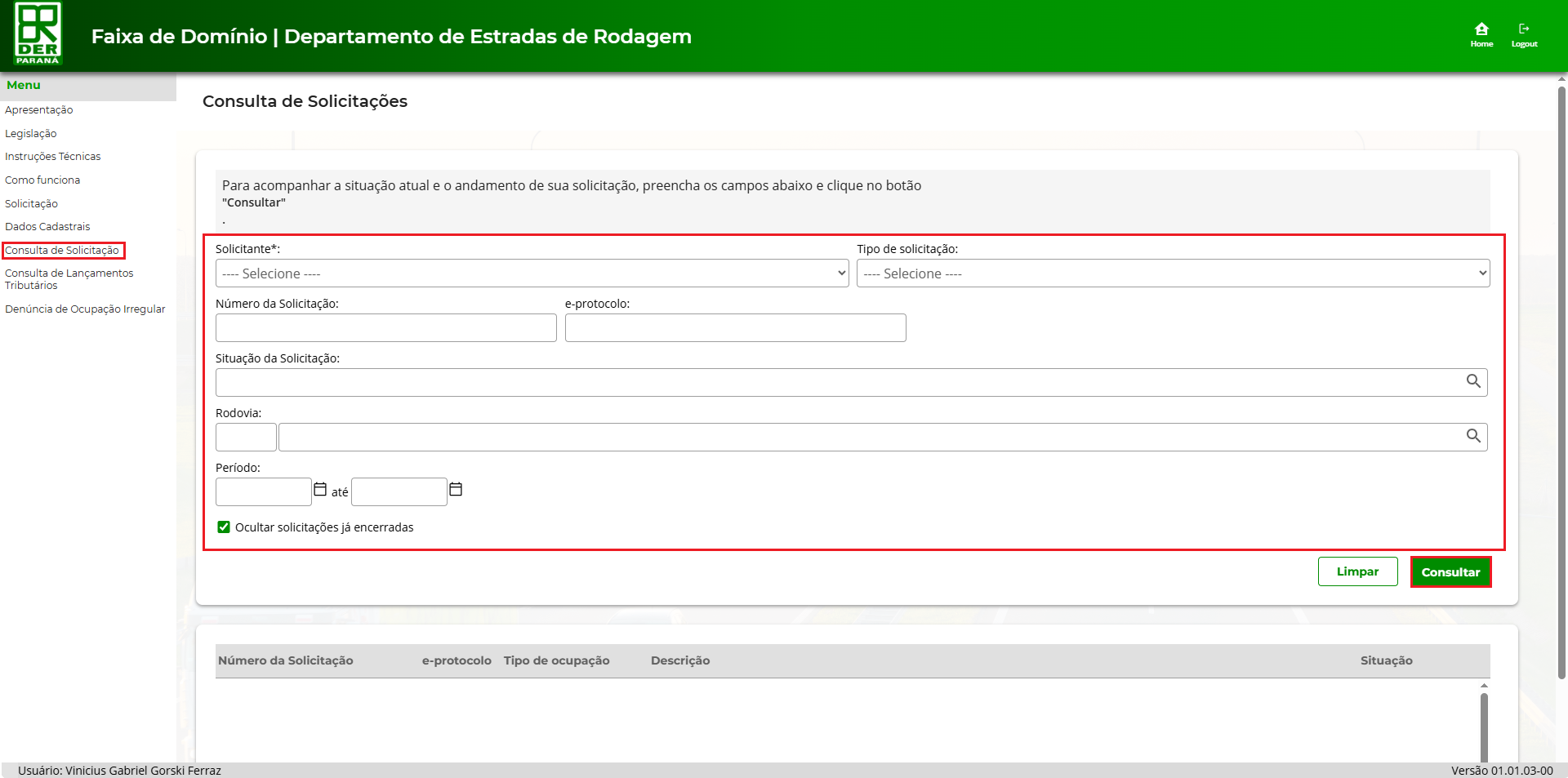Open the Período end date calendar icon
This screenshot has width=1568, height=778.
(456, 490)
